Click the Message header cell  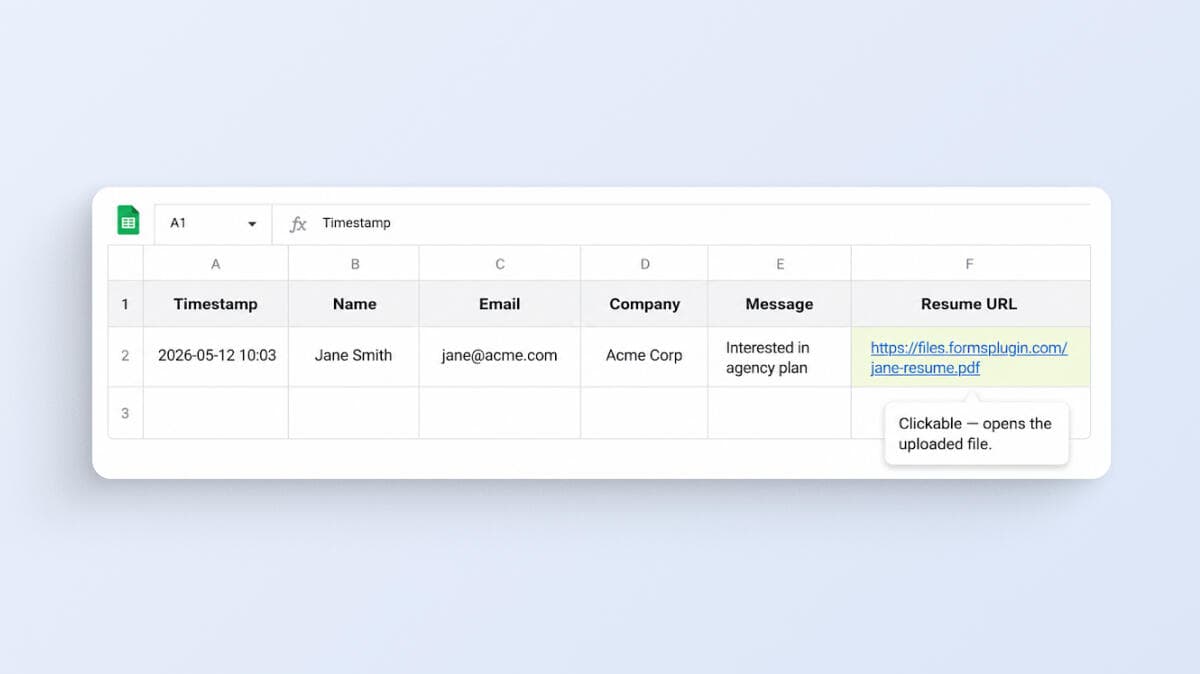pos(780,304)
